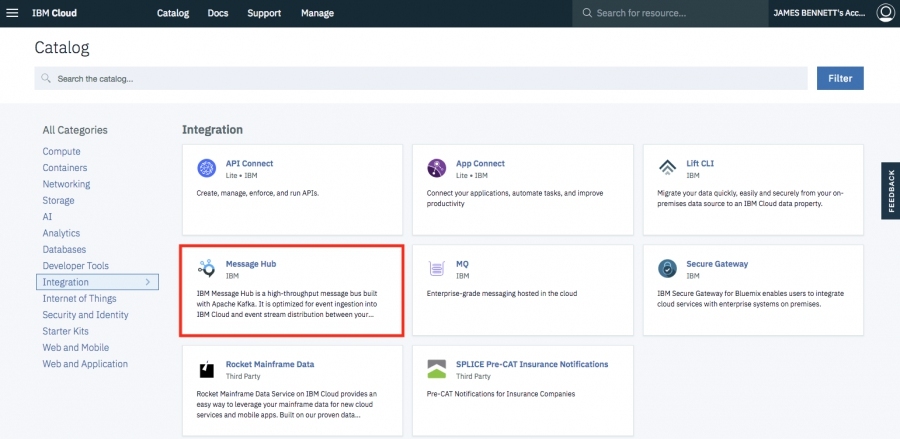Open the Lift CLI title link
The height and width of the screenshot is (439, 900).
coord(700,164)
